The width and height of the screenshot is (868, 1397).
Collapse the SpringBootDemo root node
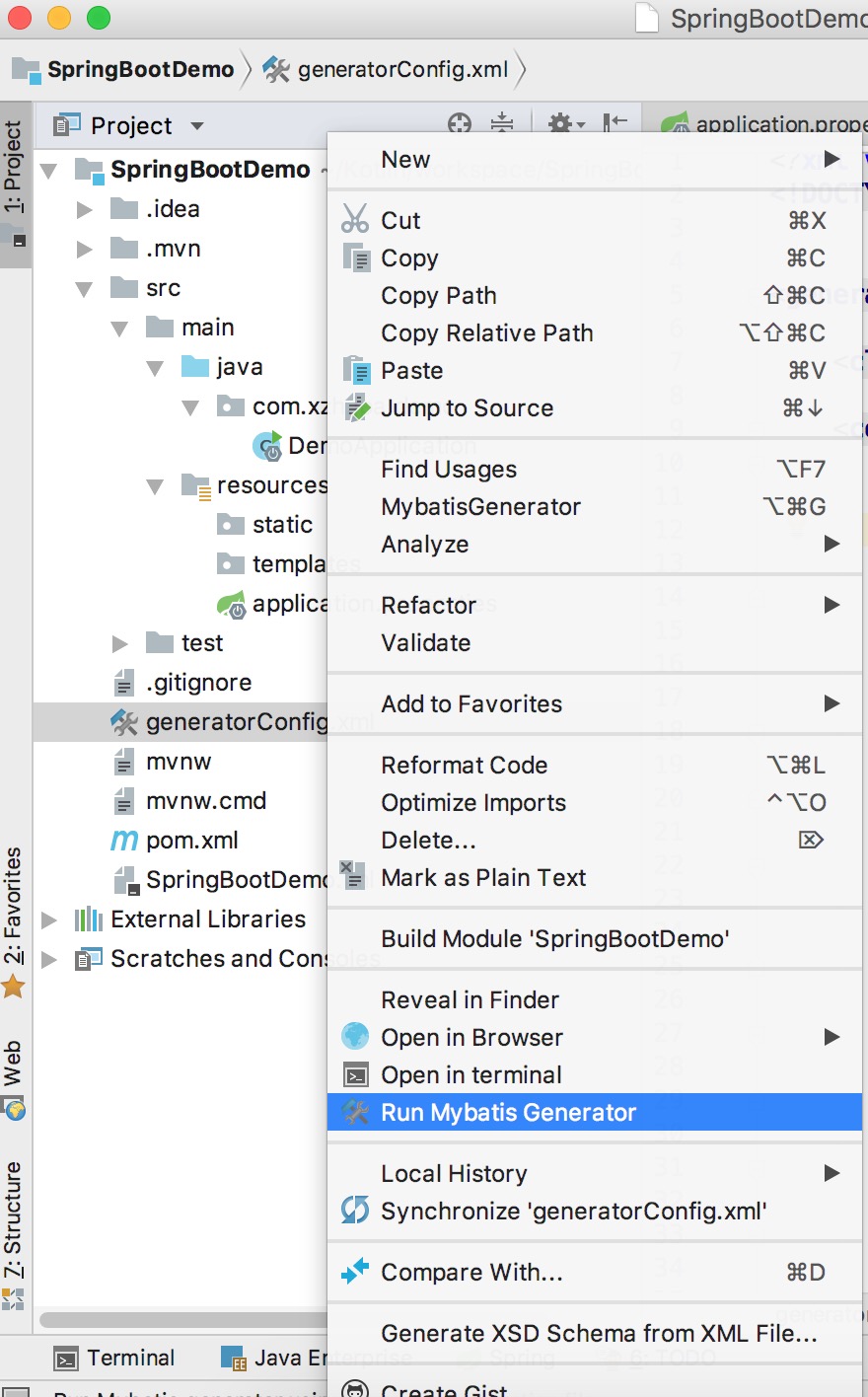(x=48, y=171)
